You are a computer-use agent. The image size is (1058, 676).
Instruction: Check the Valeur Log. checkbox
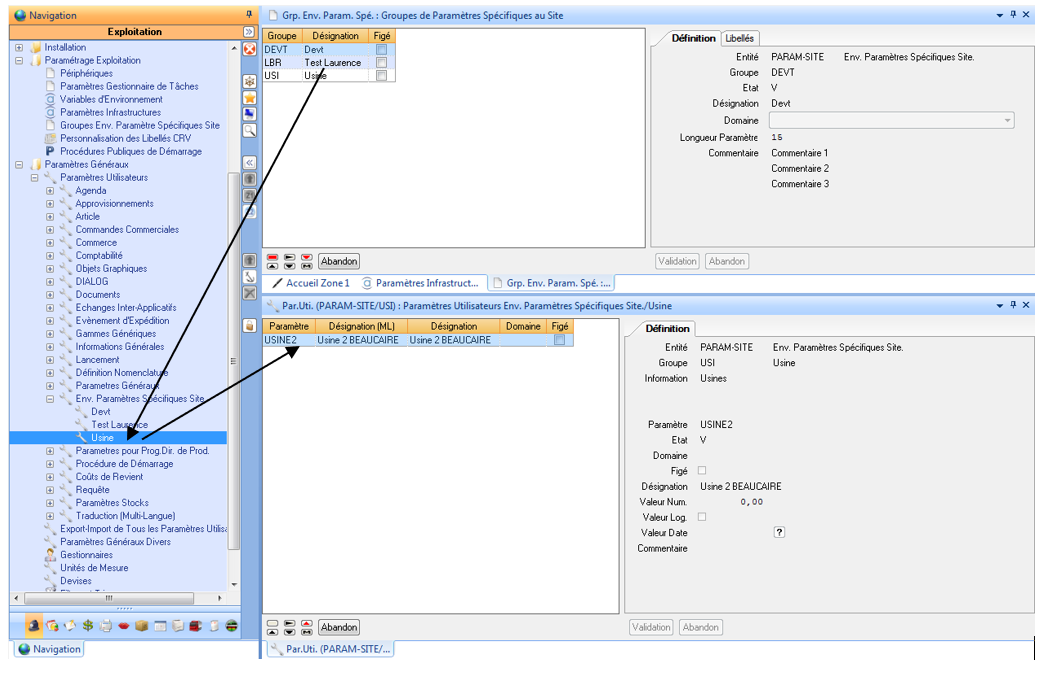click(701, 517)
